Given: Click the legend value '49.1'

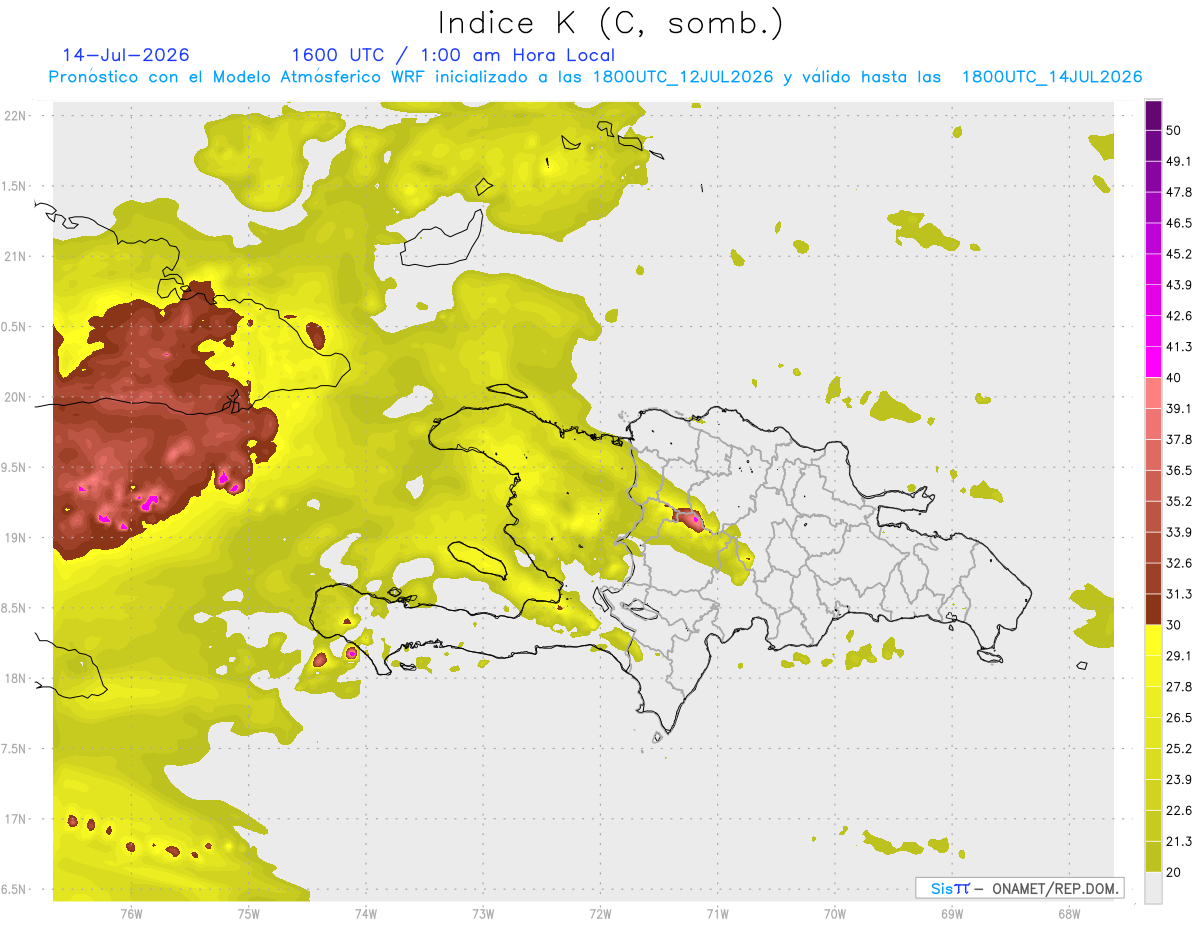Looking at the screenshot, I should [x=1179, y=161].
